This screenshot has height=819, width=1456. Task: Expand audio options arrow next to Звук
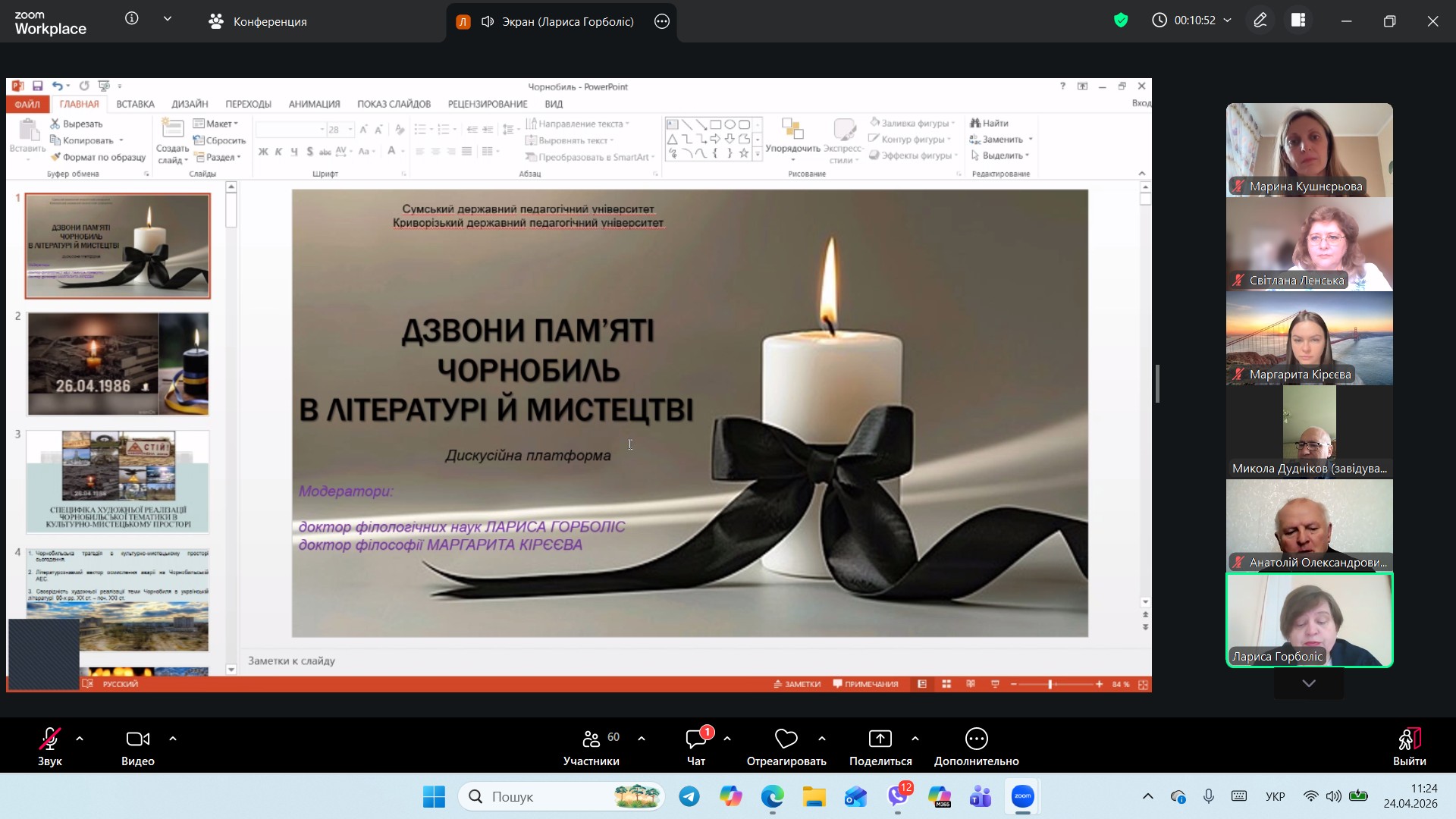[x=80, y=739]
